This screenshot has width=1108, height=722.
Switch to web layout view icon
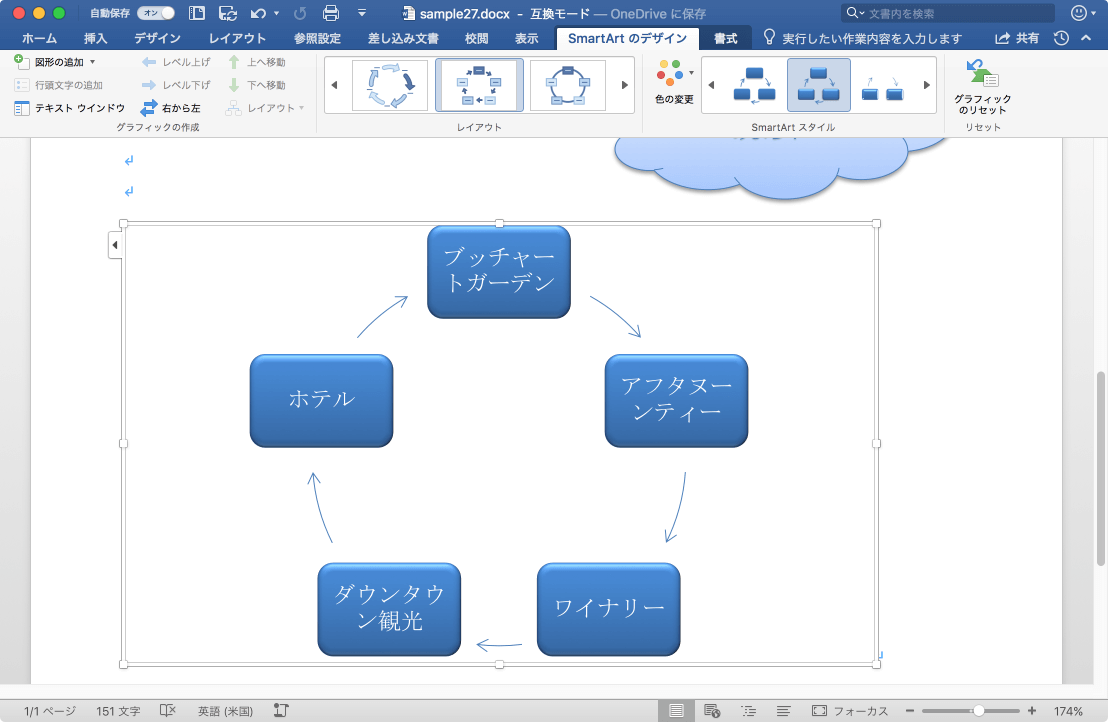point(712,711)
